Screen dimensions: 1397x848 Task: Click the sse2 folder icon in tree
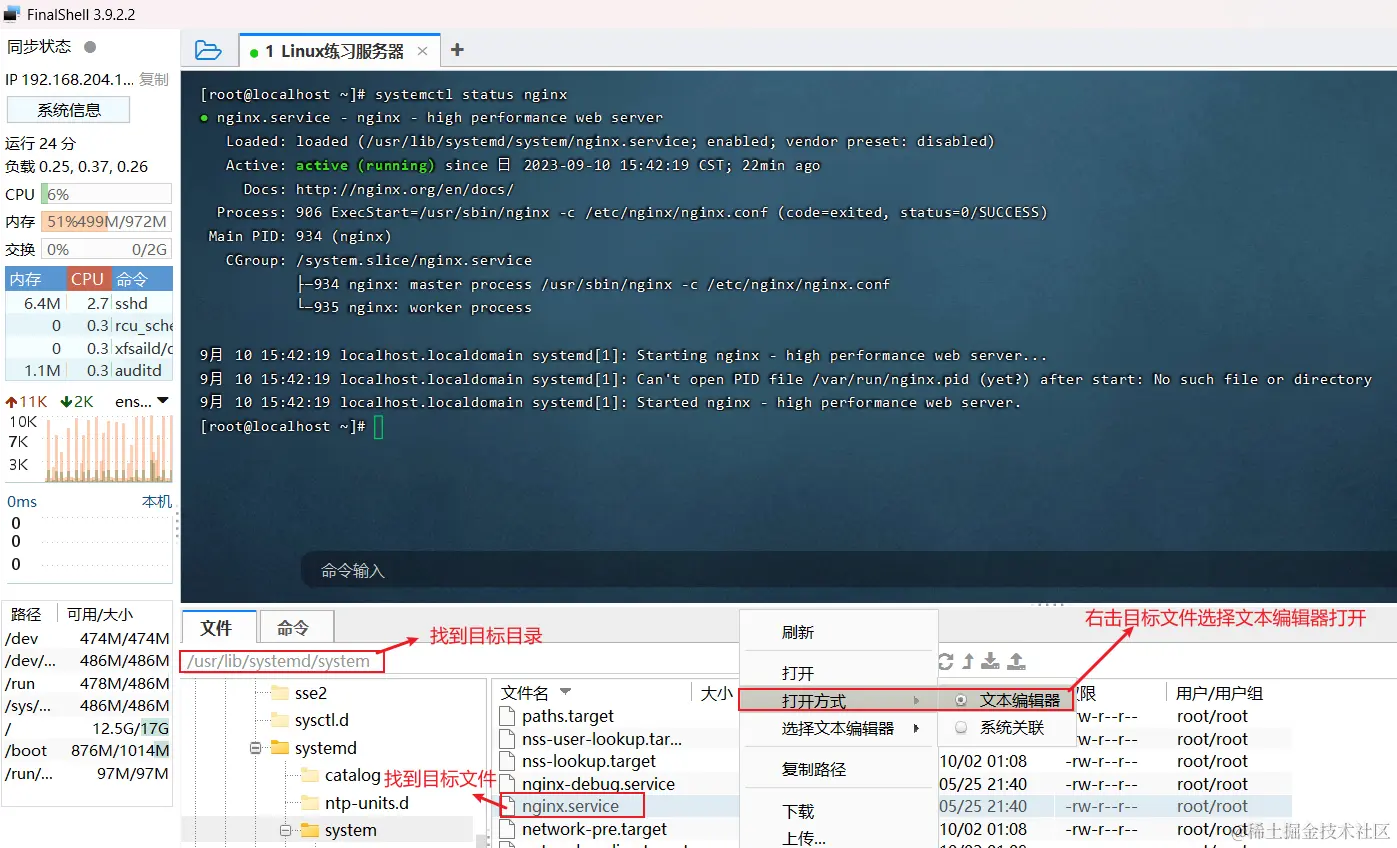(x=280, y=693)
